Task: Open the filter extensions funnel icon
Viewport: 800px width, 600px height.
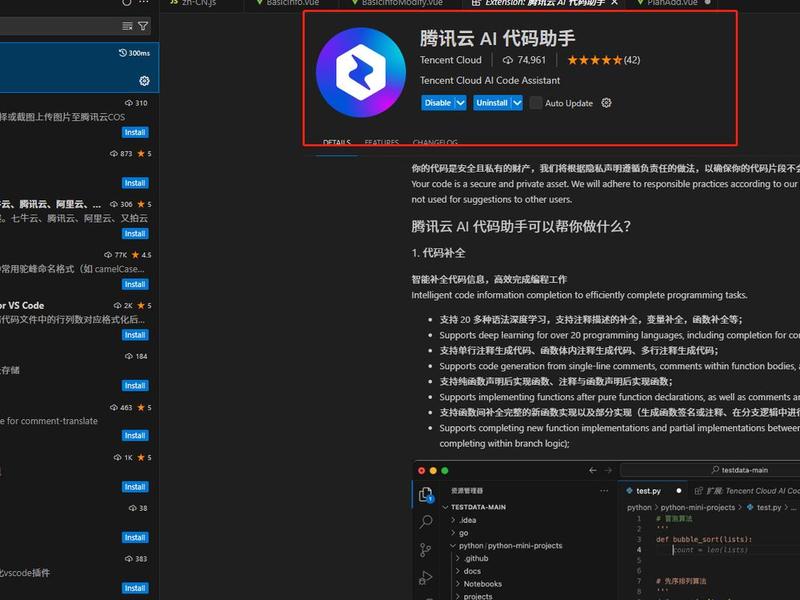Action: pos(143,26)
